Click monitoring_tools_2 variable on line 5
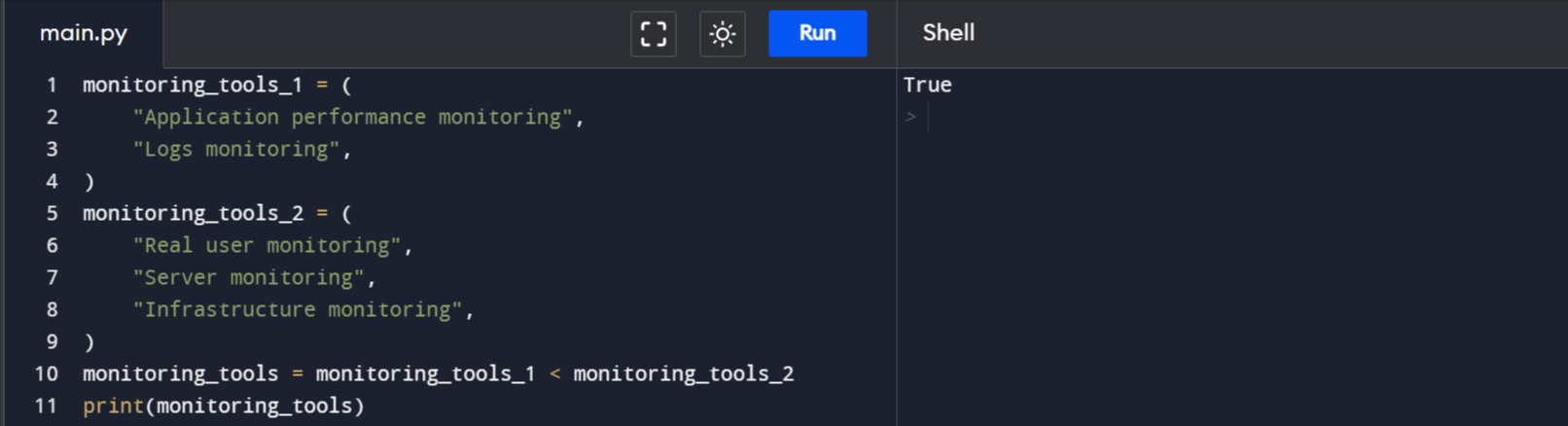1568x426 pixels. point(193,213)
